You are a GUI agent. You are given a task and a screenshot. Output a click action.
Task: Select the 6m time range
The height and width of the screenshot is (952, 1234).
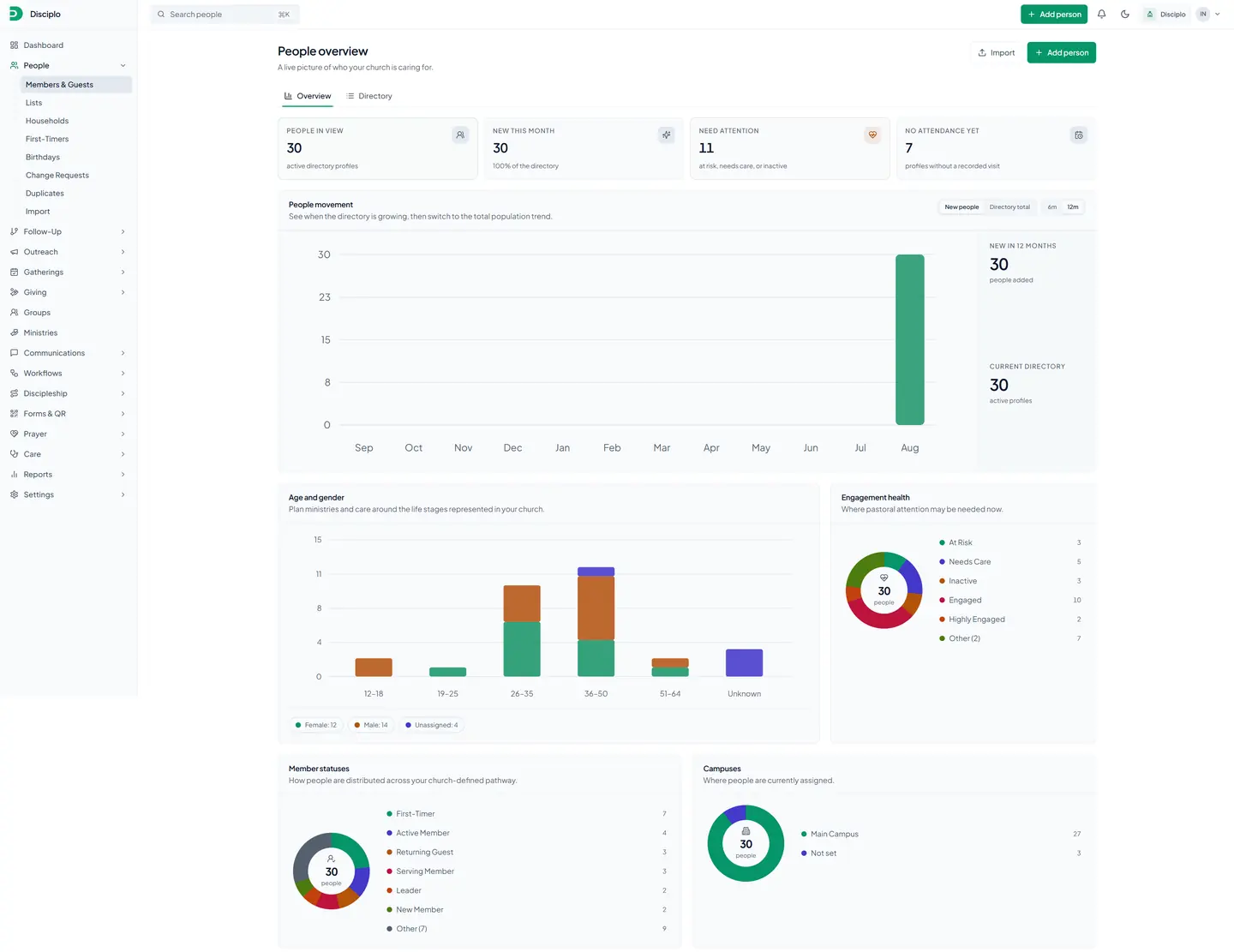[1052, 207]
